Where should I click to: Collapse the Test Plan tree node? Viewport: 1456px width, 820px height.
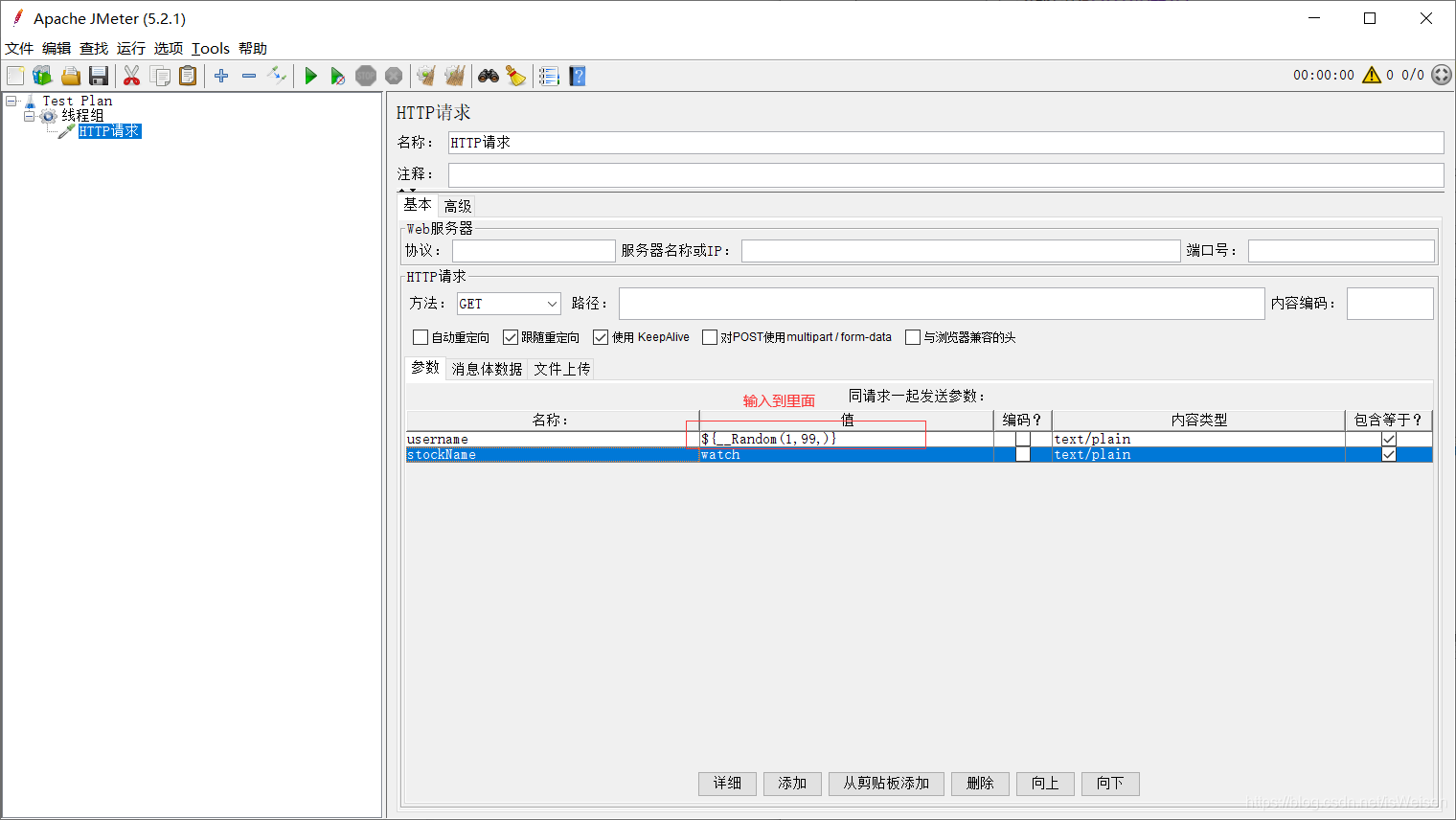(11, 101)
